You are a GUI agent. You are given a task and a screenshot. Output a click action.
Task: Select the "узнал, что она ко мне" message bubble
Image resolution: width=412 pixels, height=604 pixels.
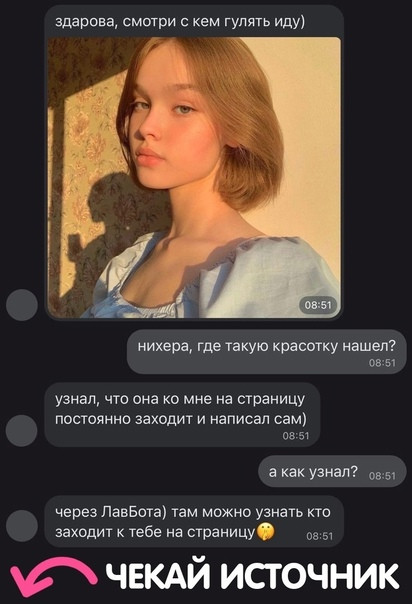182,415
